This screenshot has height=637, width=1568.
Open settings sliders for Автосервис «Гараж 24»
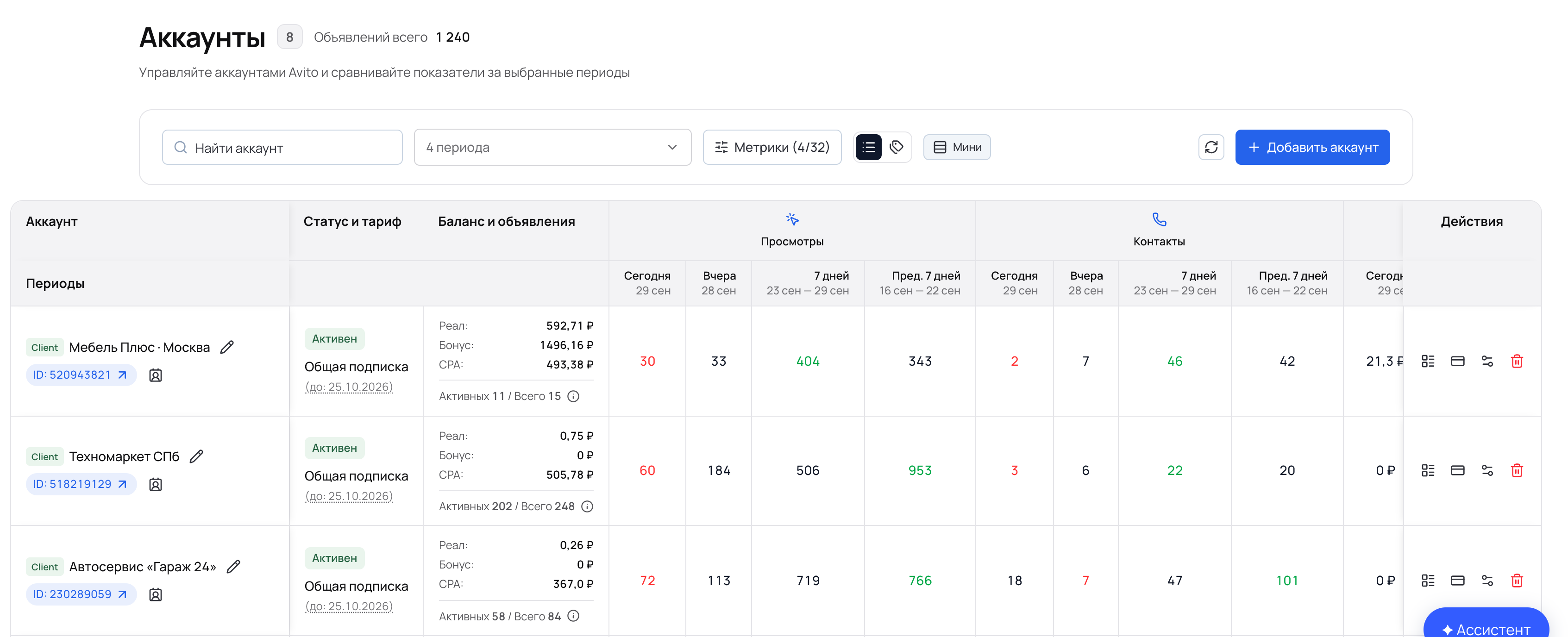1487,581
